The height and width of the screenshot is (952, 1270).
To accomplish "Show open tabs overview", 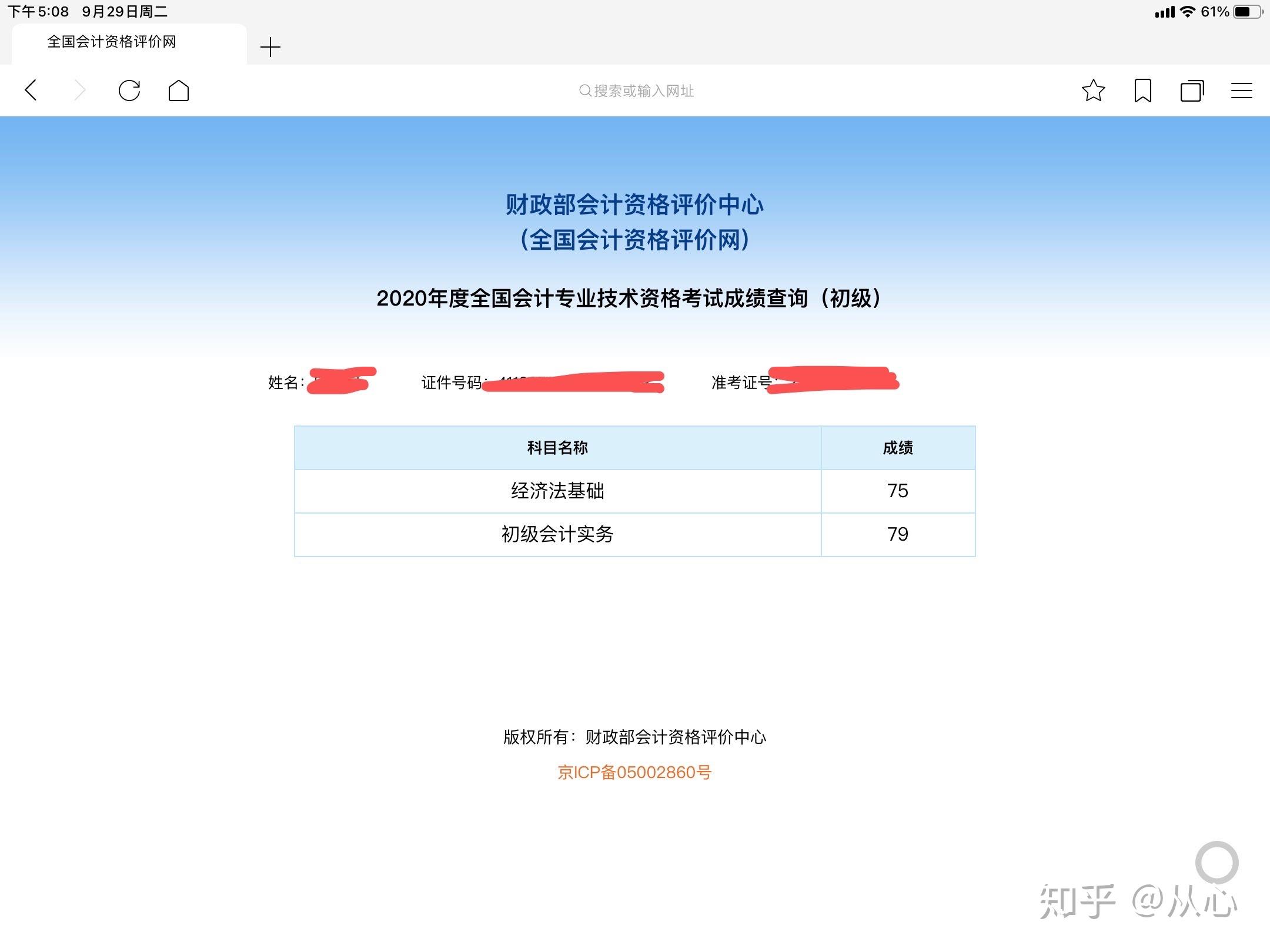I will click(x=1192, y=90).
